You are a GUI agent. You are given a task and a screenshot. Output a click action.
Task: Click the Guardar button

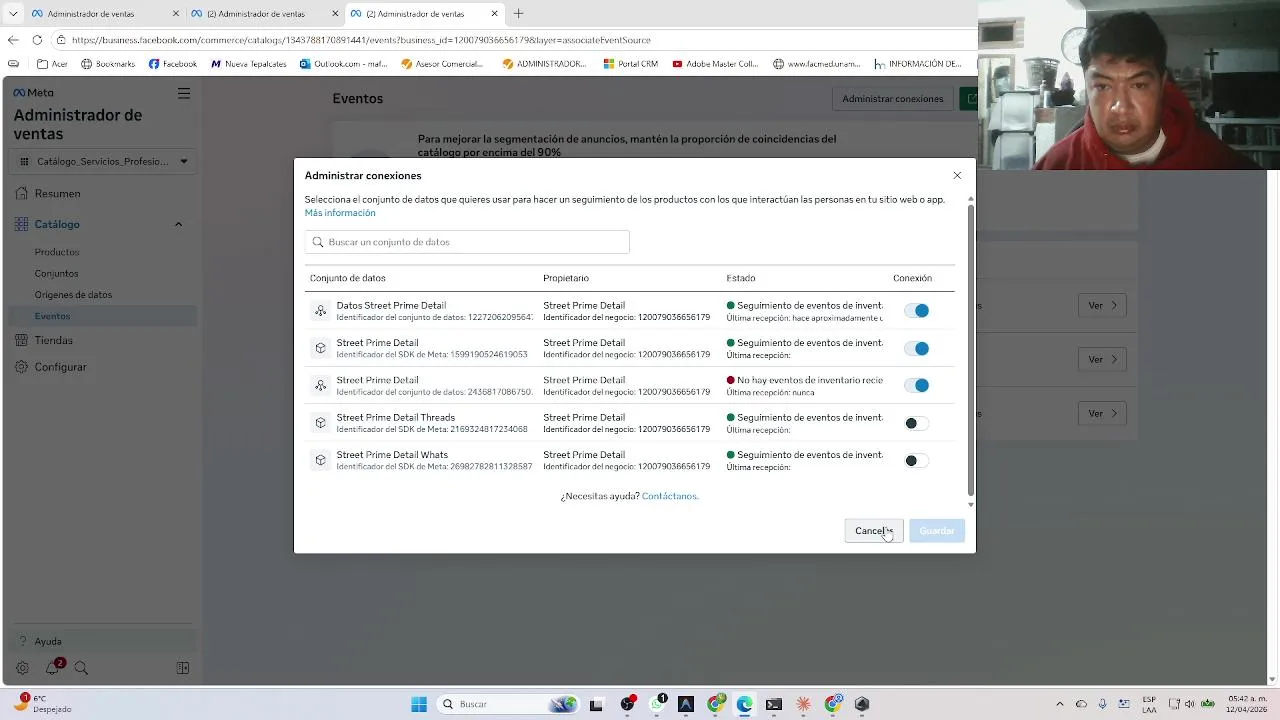(937, 531)
